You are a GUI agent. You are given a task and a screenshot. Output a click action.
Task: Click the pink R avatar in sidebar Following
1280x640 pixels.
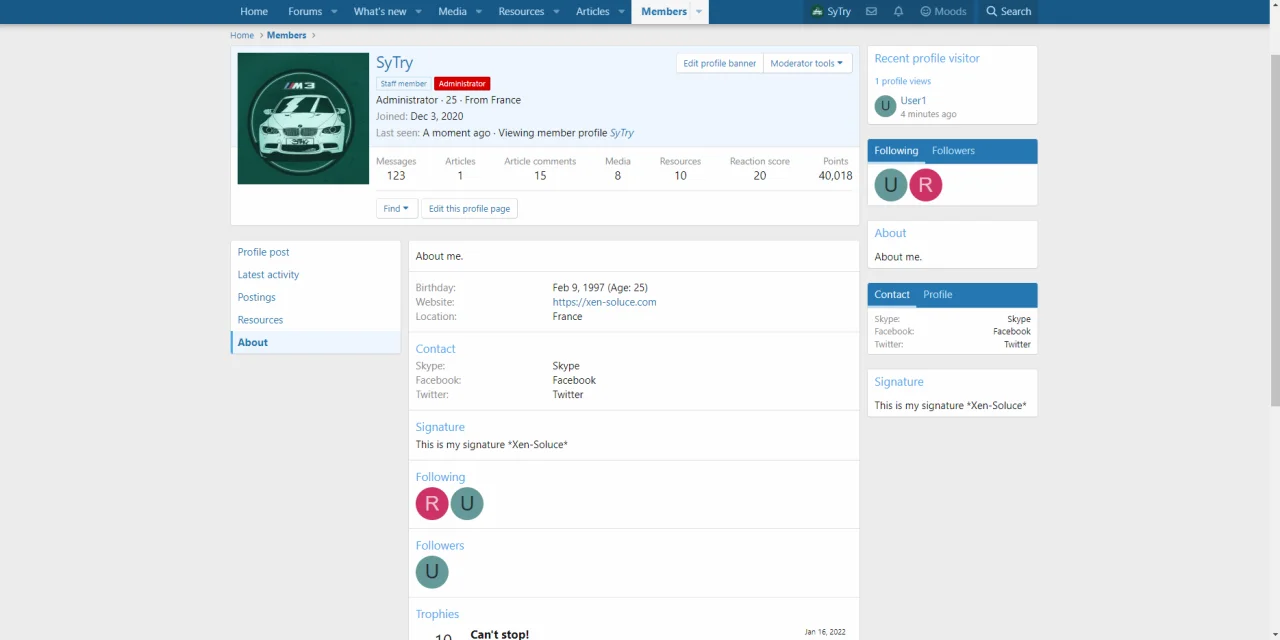pos(925,185)
